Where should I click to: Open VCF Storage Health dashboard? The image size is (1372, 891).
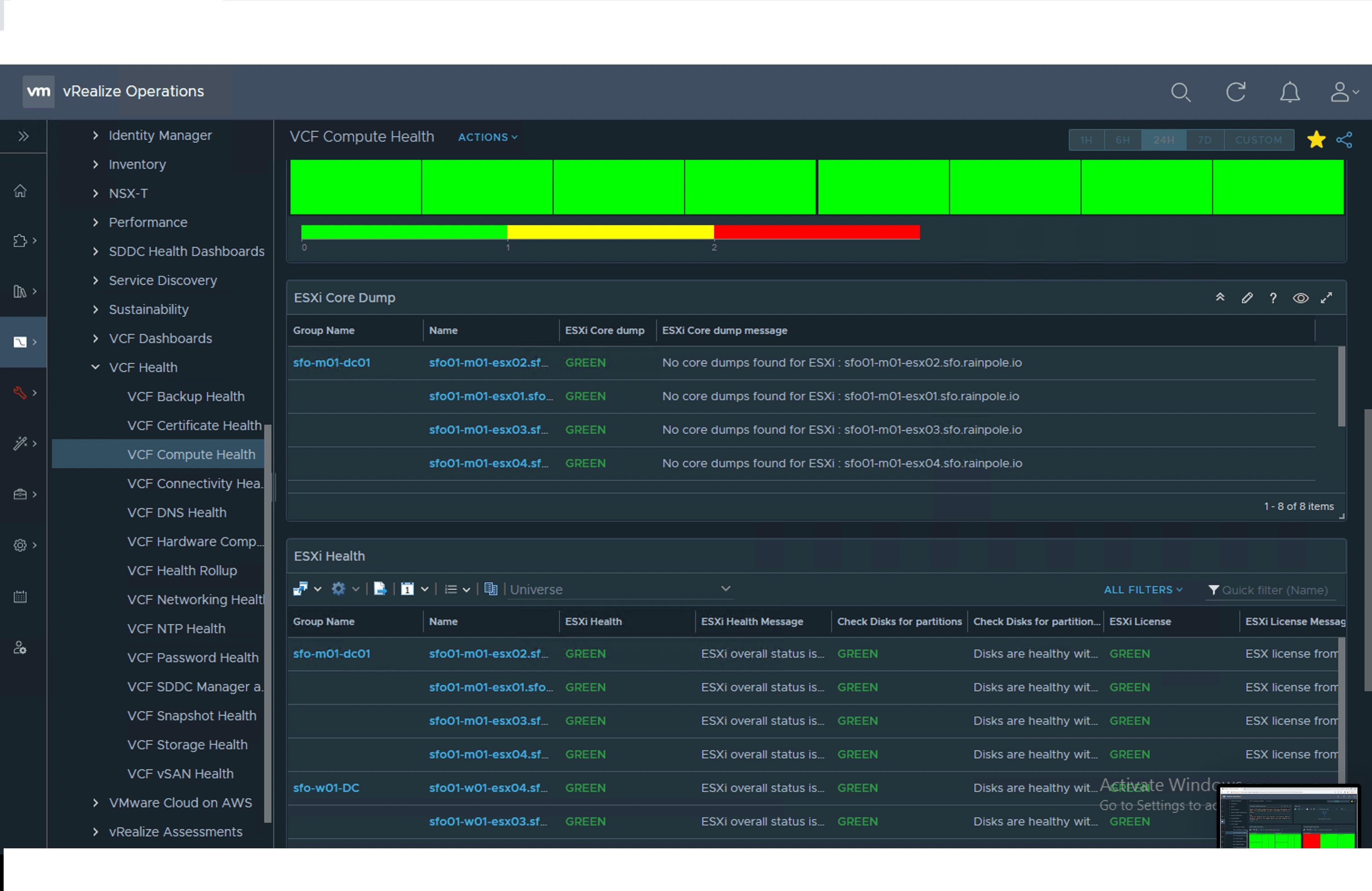pos(187,744)
